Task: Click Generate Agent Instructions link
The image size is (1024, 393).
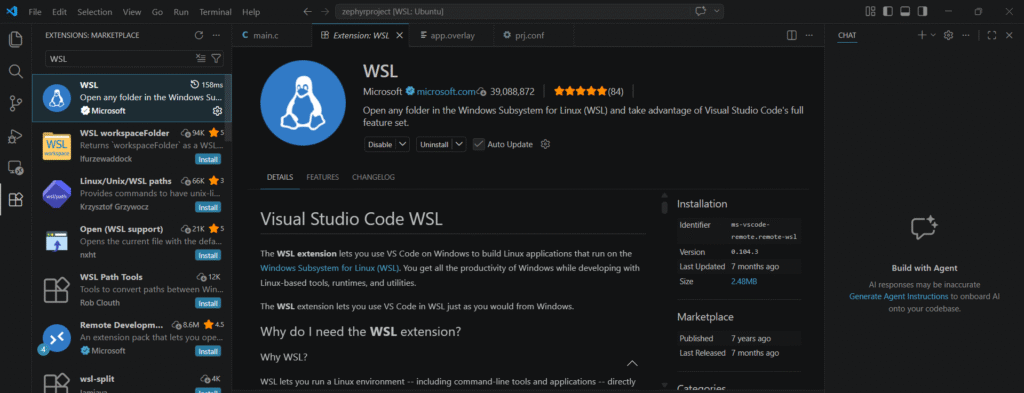Action: click(x=899, y=296)
